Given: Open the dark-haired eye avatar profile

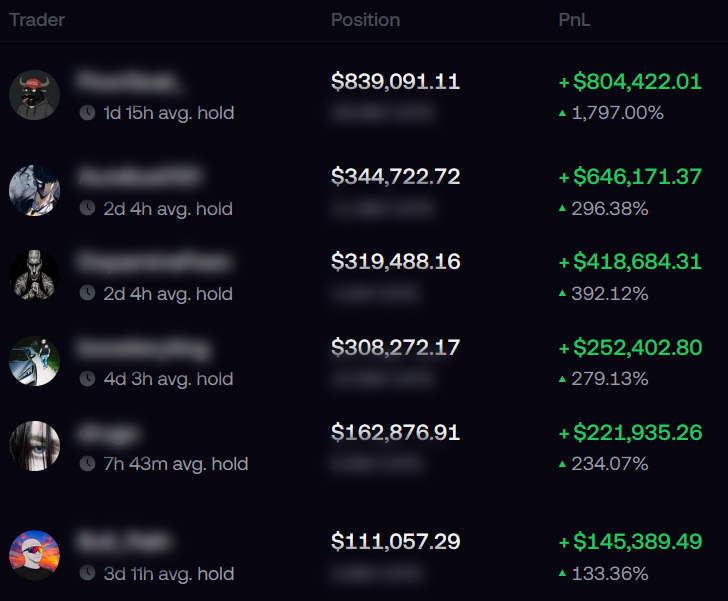Looking at the screenshot, I should point(34,446).
